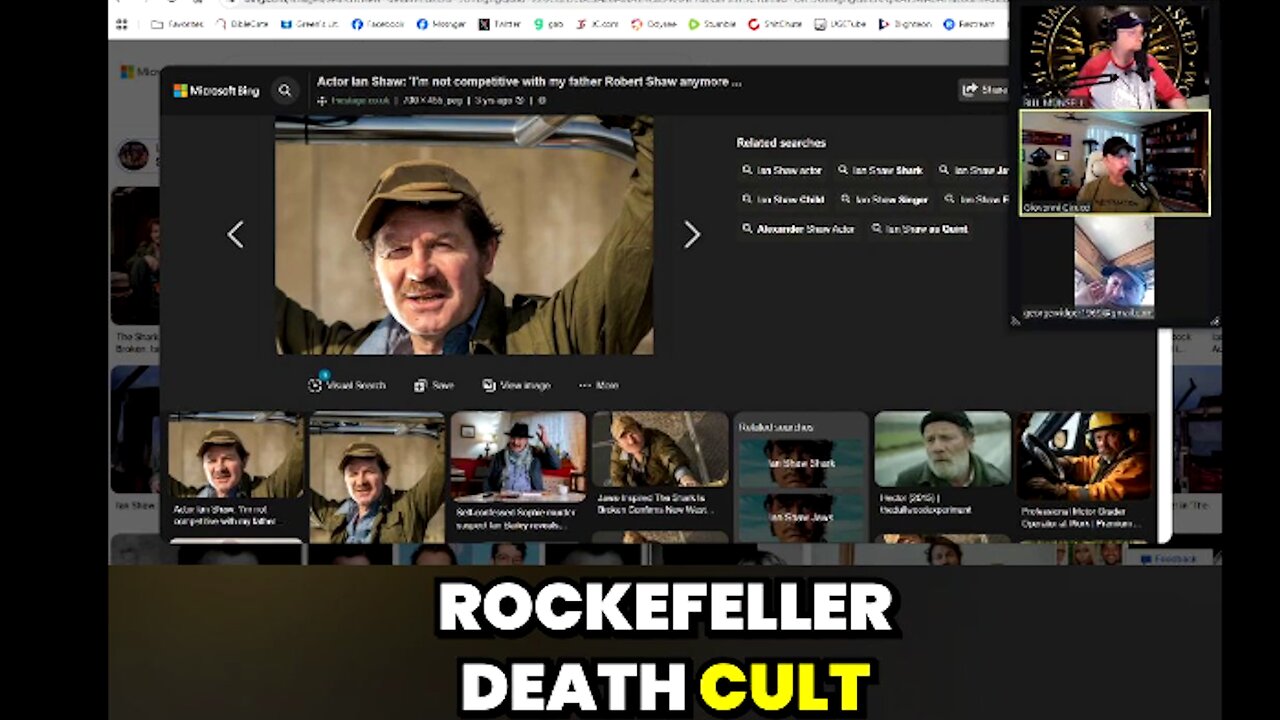Search related 'Ian Shaw as Quint'
The image size is (1280, 720).
pyautogui.click(x=919, y=229)
